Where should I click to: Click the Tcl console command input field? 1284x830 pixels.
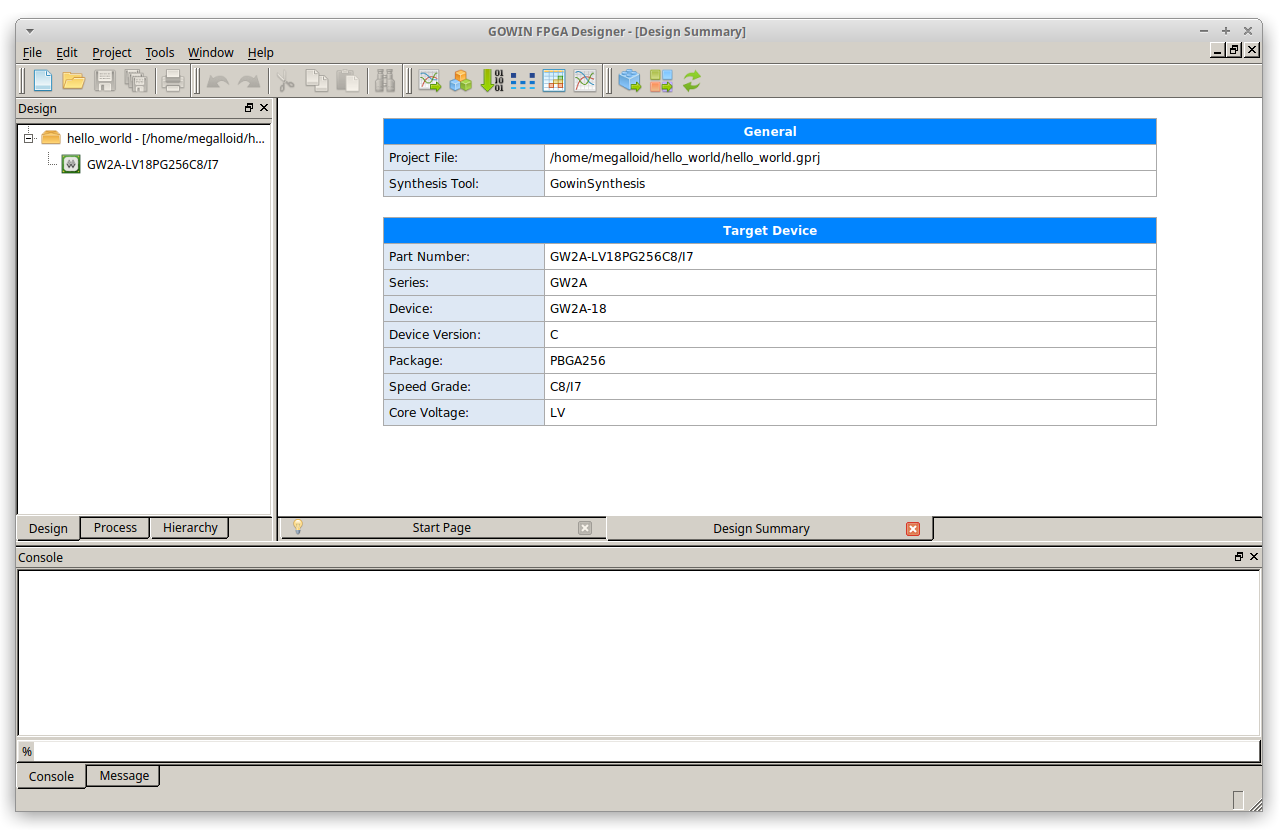[x=647, y=751]
